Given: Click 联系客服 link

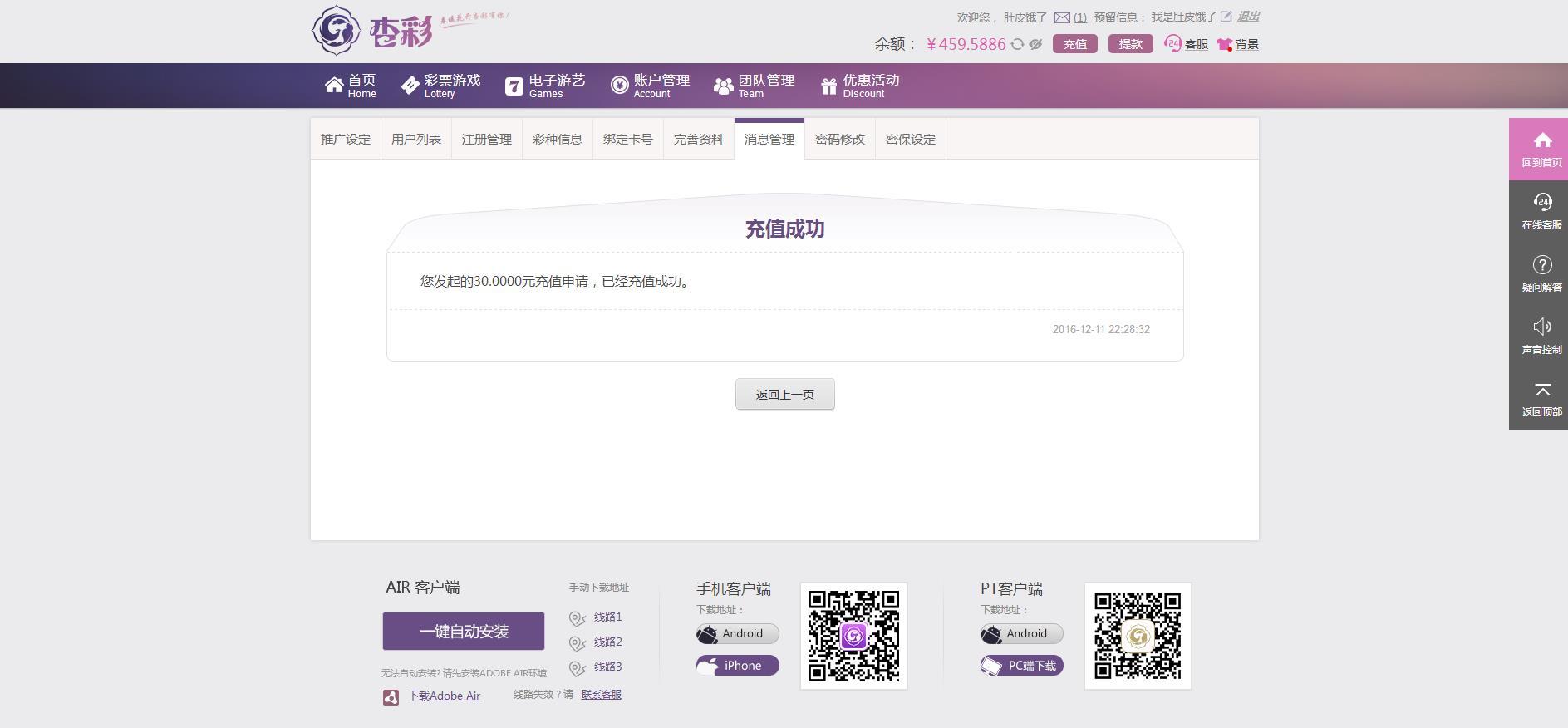Looking at the screenshot, I should click(x=602, y=695).
